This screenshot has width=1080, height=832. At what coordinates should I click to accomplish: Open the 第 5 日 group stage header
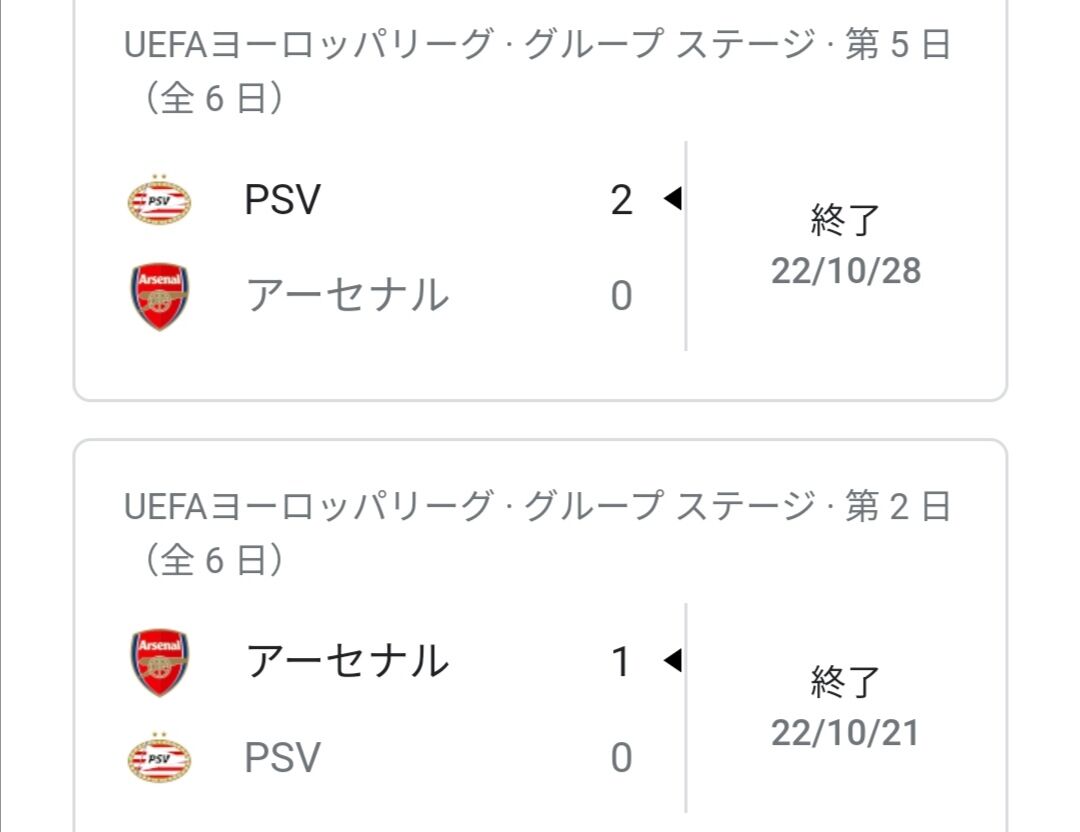click(x=537, y=70)
